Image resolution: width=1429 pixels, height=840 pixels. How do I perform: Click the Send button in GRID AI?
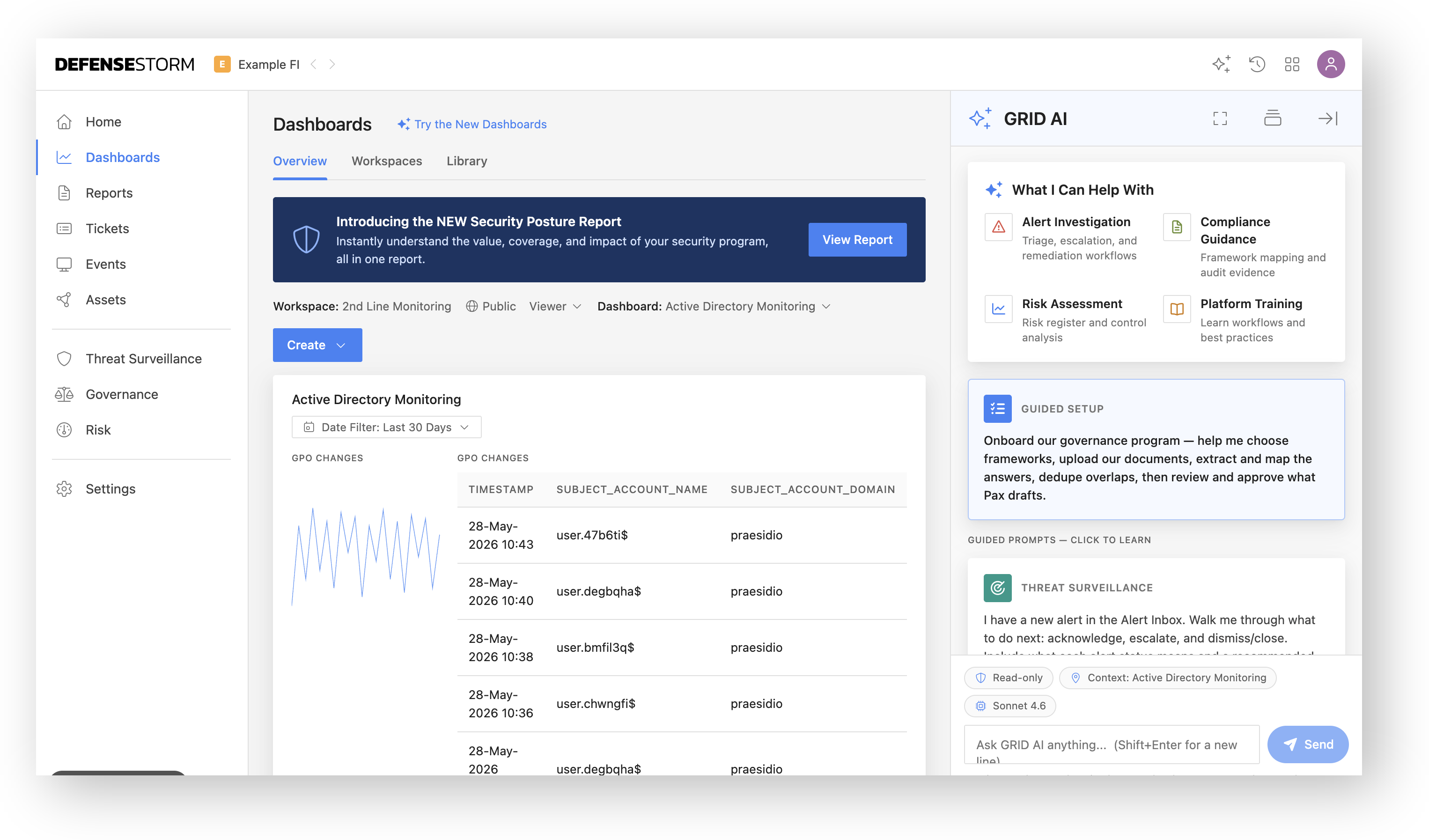pyautogui.click(x=1307, y=744)
